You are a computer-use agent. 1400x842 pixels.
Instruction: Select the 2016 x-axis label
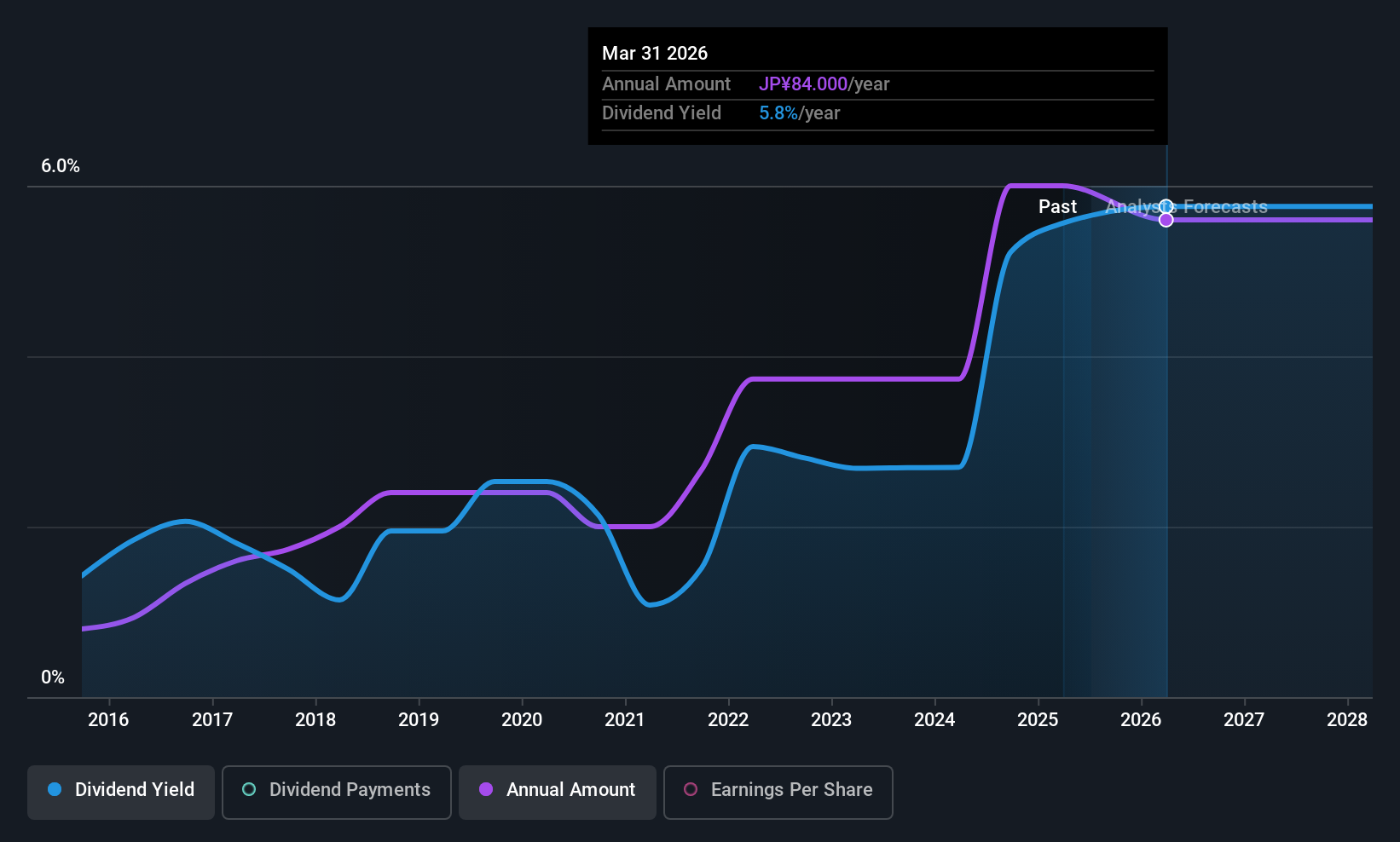point(108,720)
